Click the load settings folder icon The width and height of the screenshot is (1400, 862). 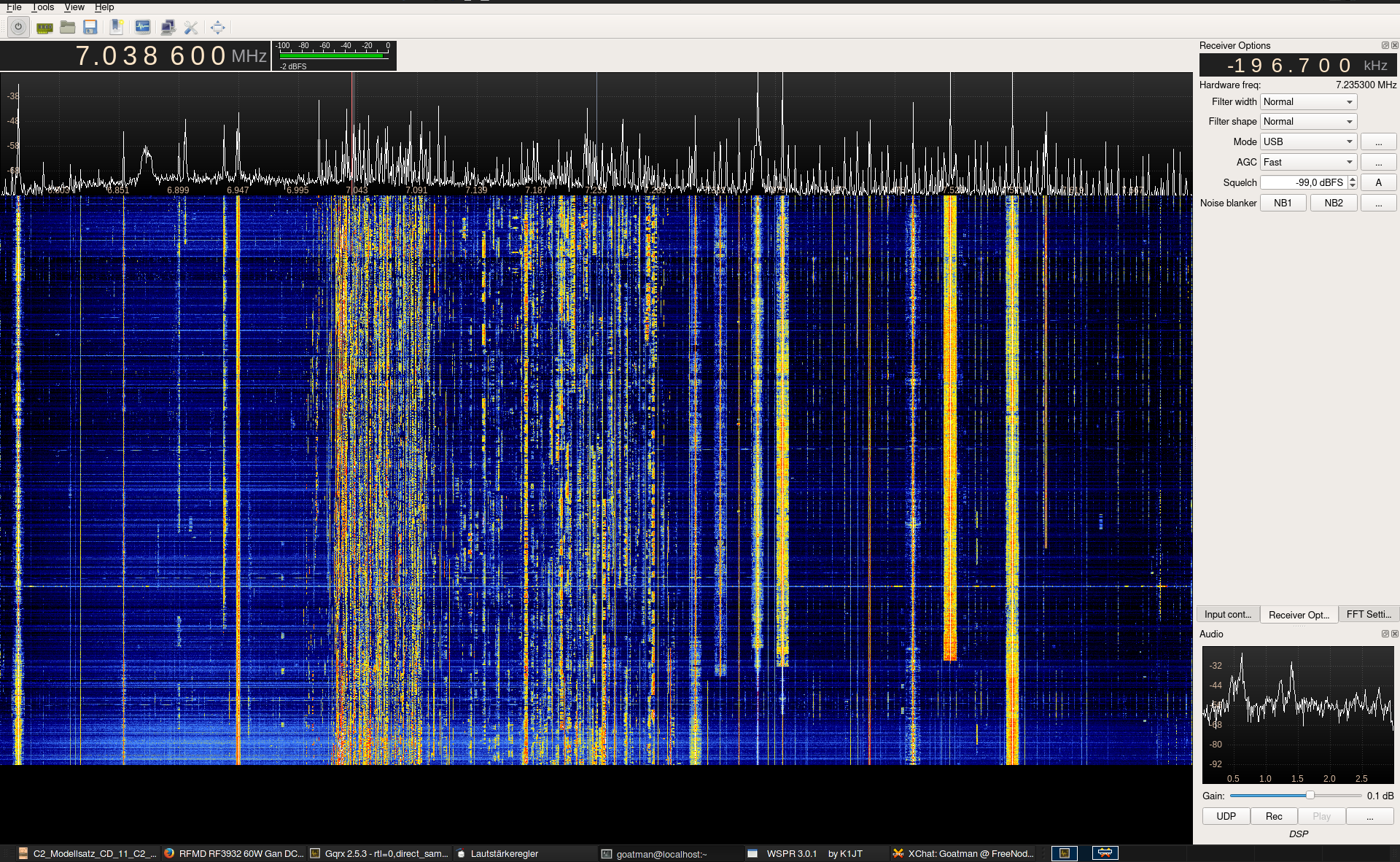pos(68,28)
